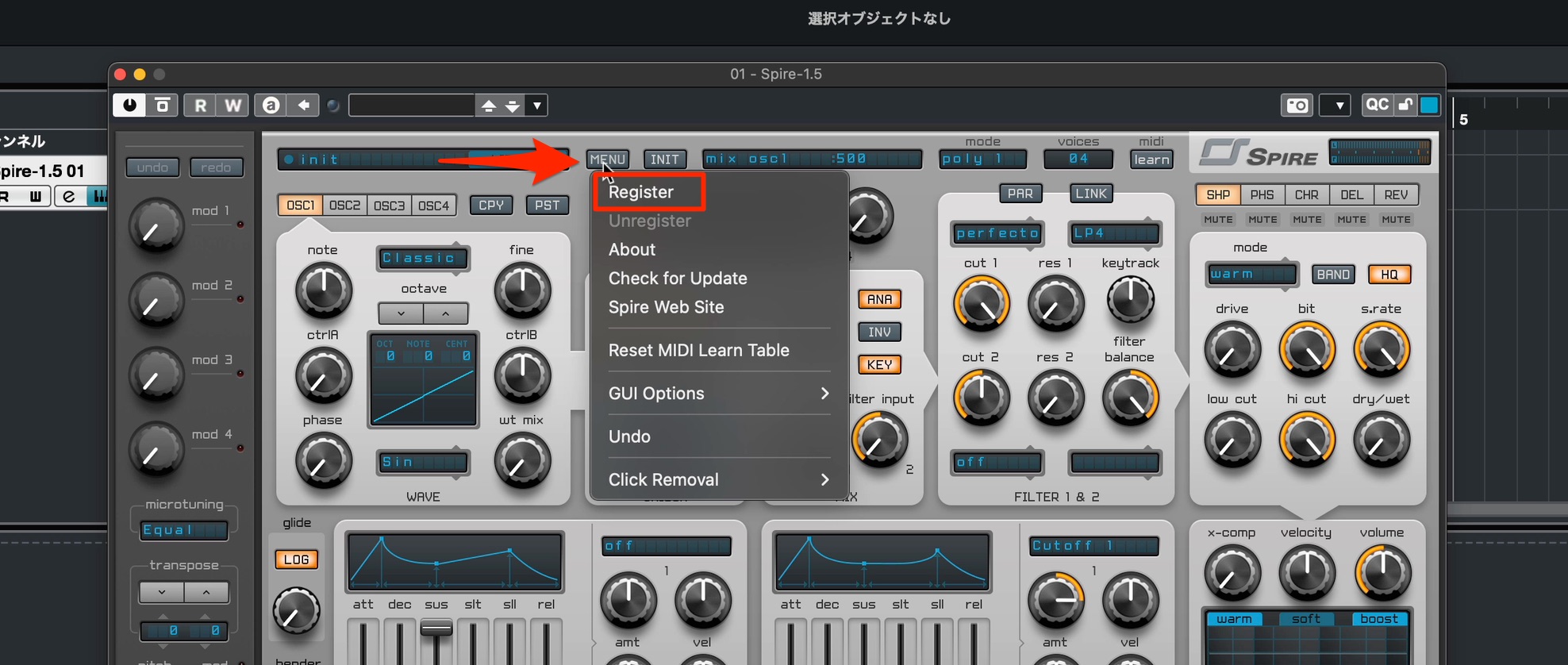Open the perfecto filter type selector

click(x=997, y=233)
